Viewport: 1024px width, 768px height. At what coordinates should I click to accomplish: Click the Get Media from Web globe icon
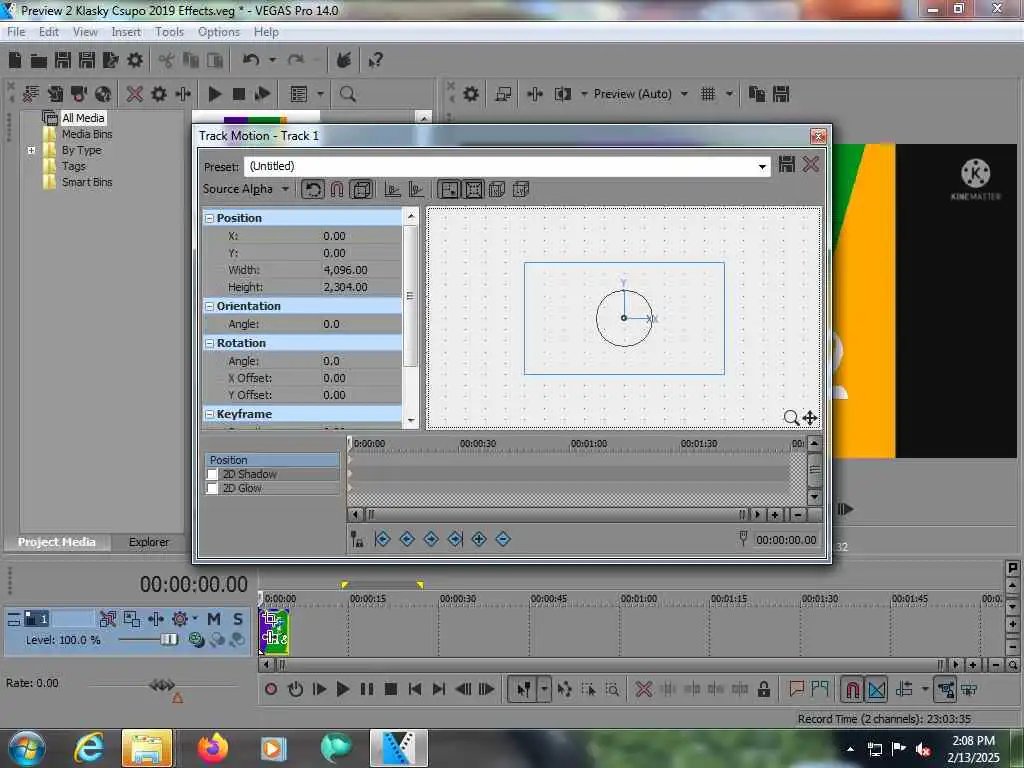[103, 94]
